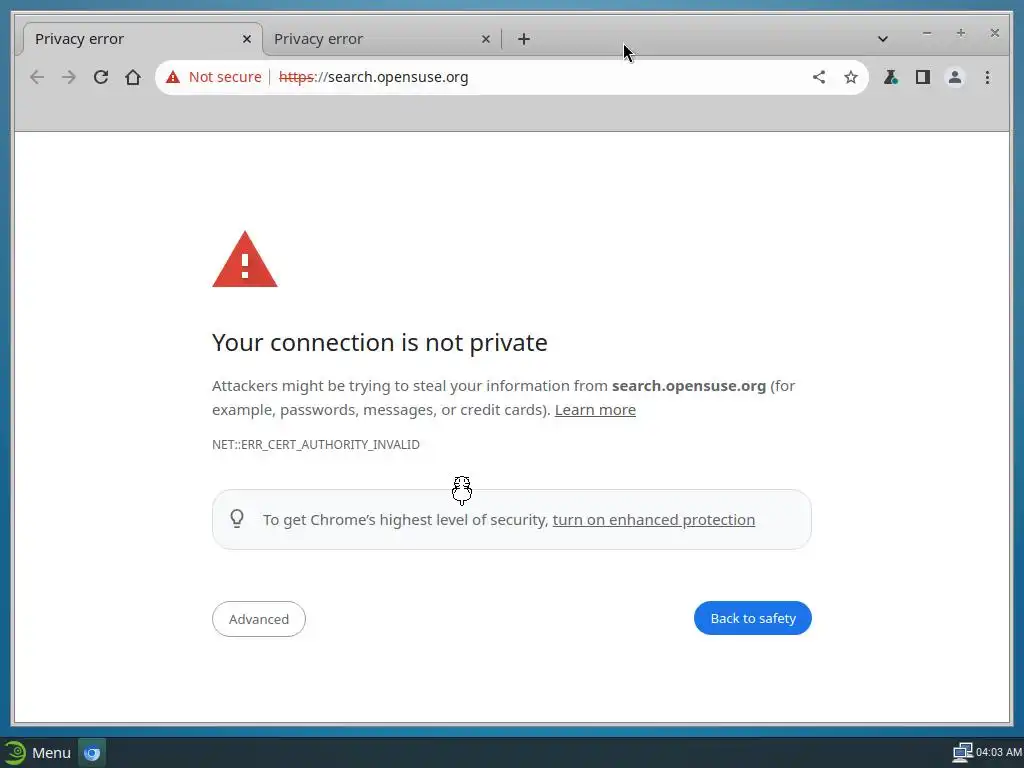This screenshot has width=1024, height=768.
Task: Open the Learn more link
Action: point(595,410)
